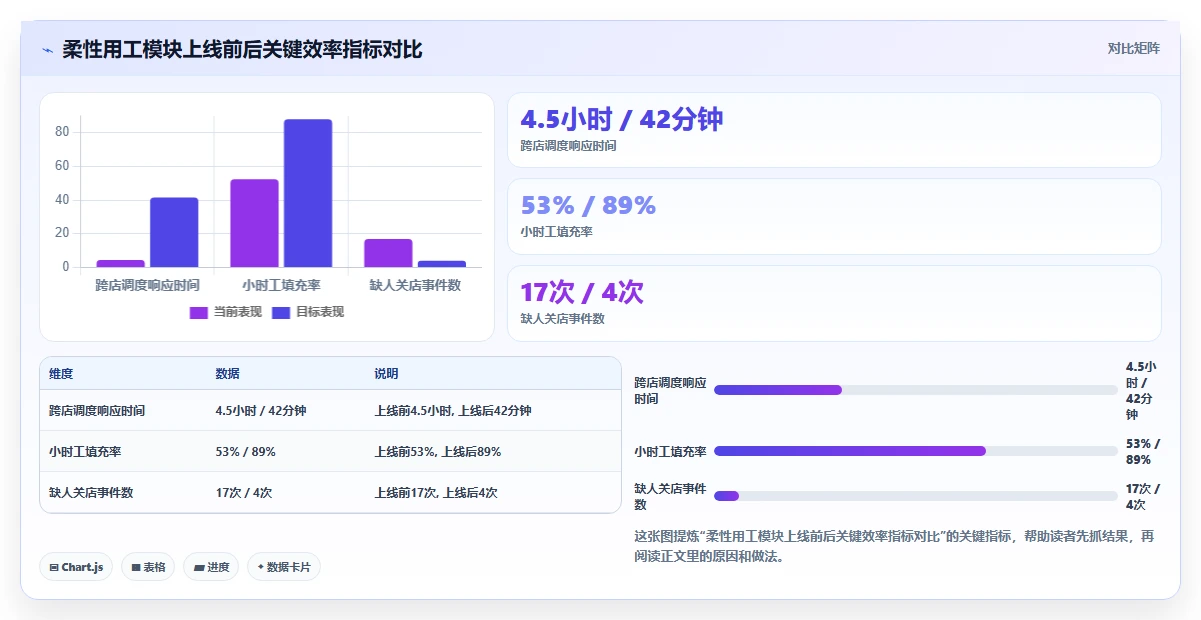The image size is (1201, 620).
Task: Click the purple 缺人关店事件数 chart bar
Action: tap(388, 253)
